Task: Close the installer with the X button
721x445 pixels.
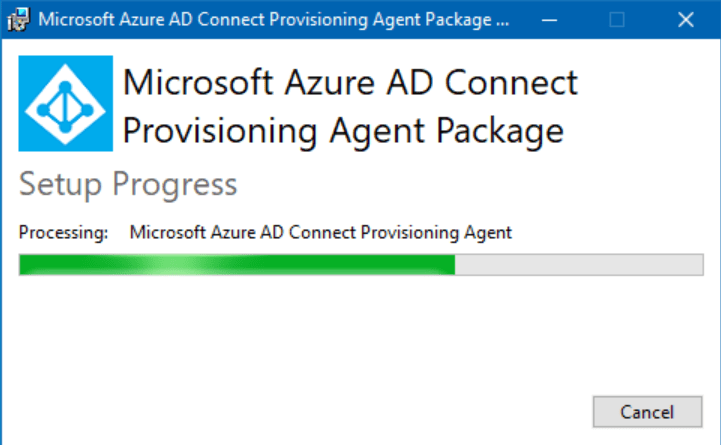Action: pyautogui.click(x=686, y=20)
